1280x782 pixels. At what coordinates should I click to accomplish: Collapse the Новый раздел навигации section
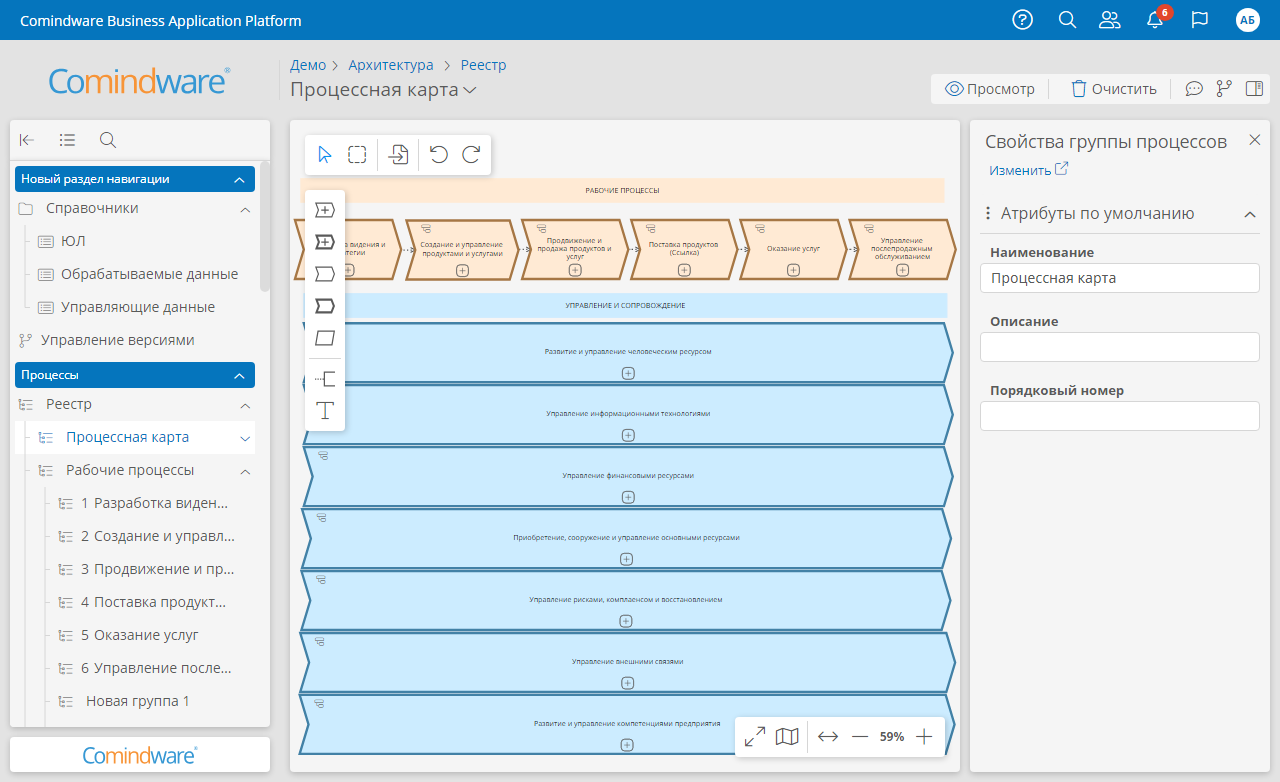(x=239, y=179)
